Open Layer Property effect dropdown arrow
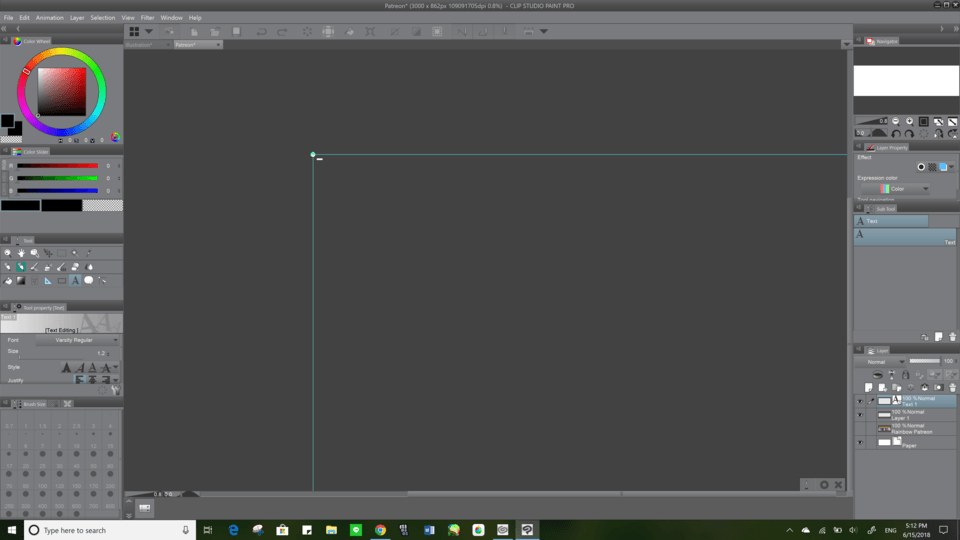960x540 pixels. [951, 167]
